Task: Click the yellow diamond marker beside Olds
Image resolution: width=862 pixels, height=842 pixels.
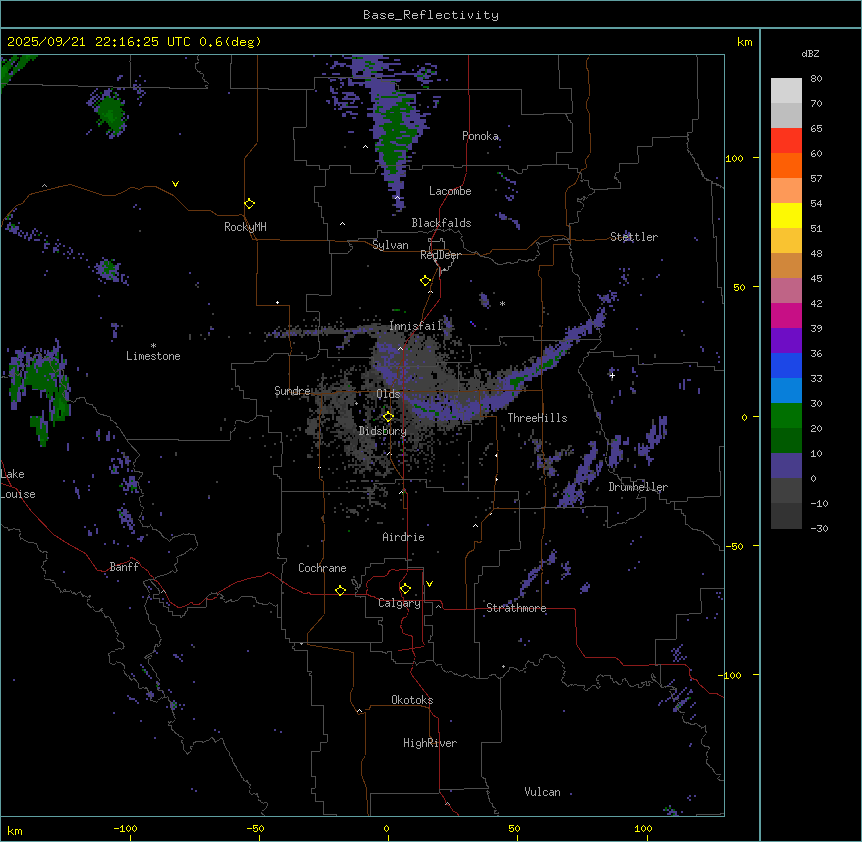Action: (389, 416)
